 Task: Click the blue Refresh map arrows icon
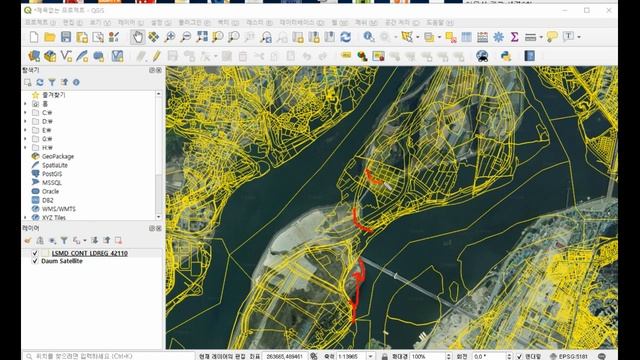click(x=346, y=37)
